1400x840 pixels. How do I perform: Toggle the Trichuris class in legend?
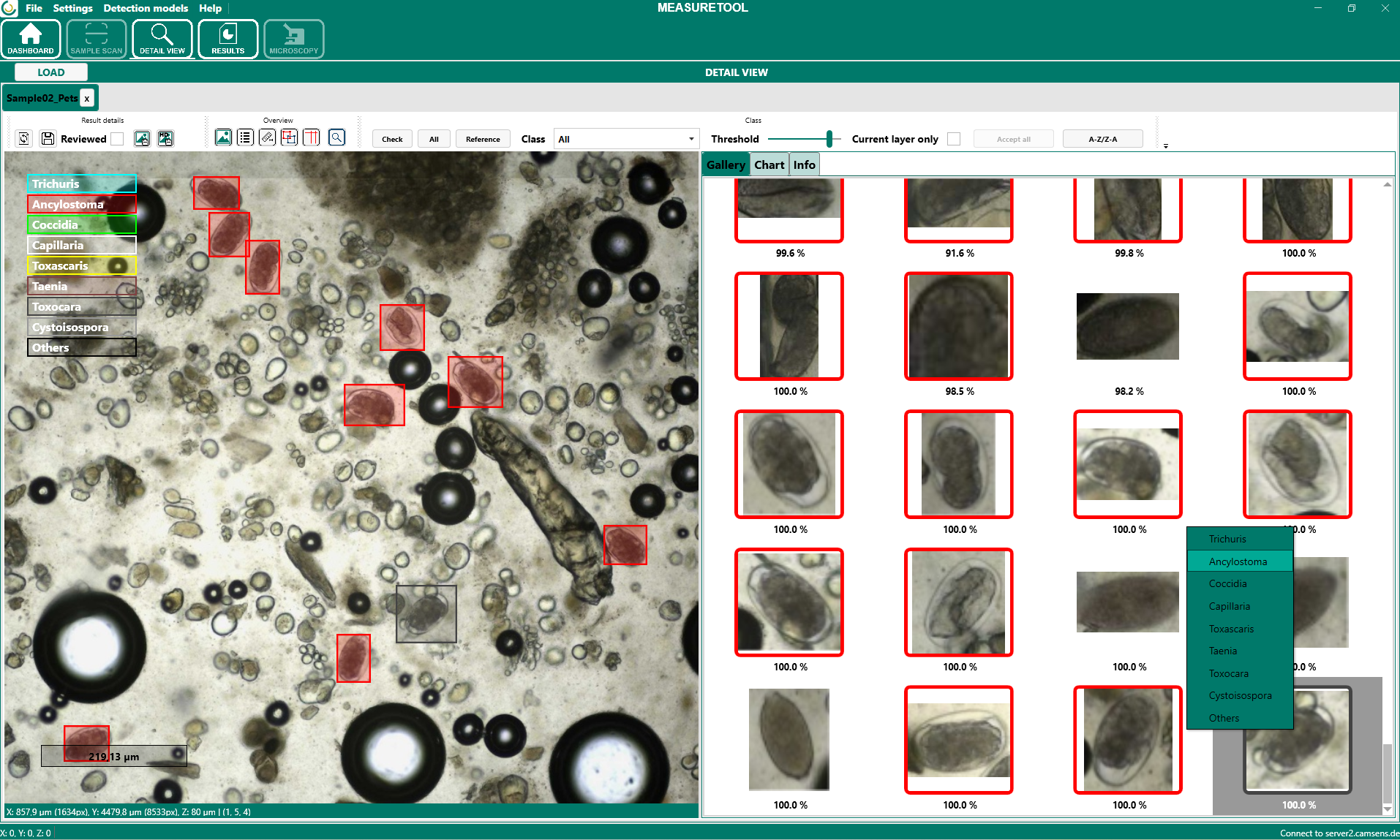82,183
